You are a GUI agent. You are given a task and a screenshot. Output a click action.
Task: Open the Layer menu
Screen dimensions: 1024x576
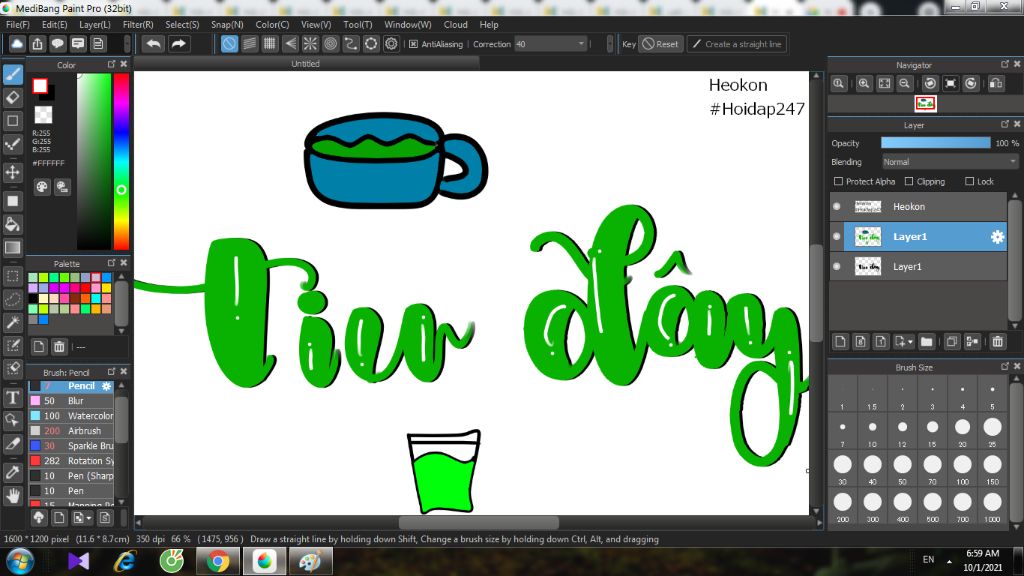[x=95, y=24]
